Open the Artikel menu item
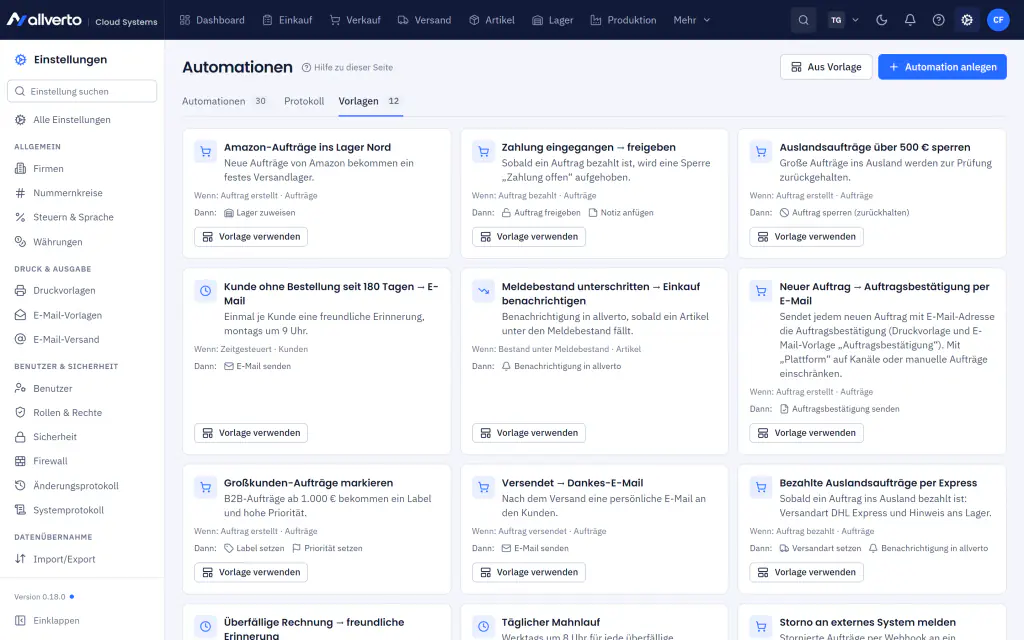This screenshot has height=640, width=1024. [492, 20]
